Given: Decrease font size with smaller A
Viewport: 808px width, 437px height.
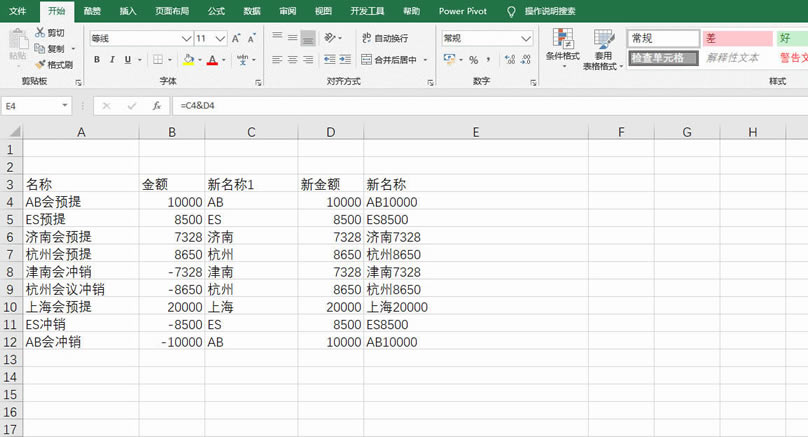Looking at the screenshot, I should click(x=251, y=38).
